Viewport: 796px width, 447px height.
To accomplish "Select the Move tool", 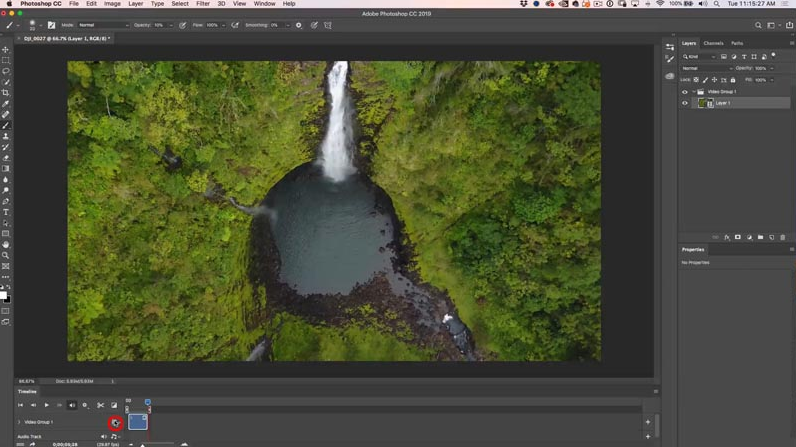I will click(6, 50).
